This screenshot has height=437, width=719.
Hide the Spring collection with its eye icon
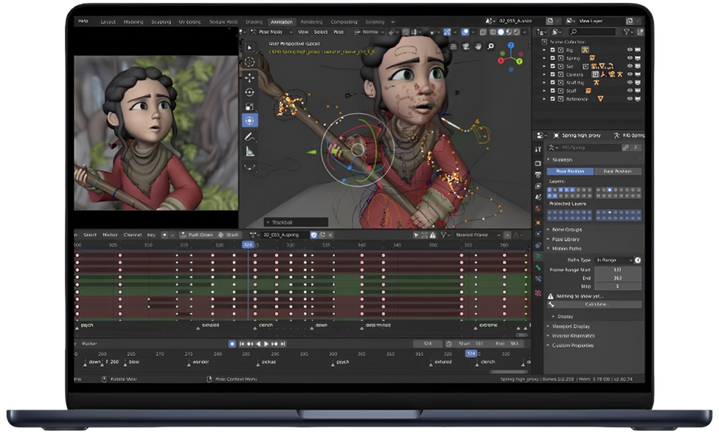pyautogui.click(x=630, y=58)
